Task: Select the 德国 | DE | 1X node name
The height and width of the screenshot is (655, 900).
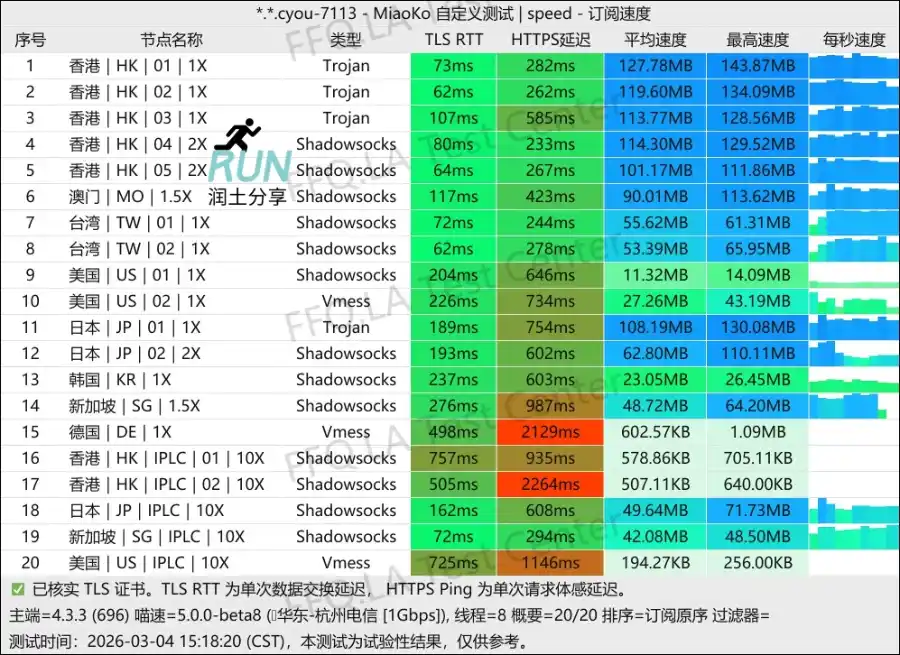Action: tap(120, 432)
